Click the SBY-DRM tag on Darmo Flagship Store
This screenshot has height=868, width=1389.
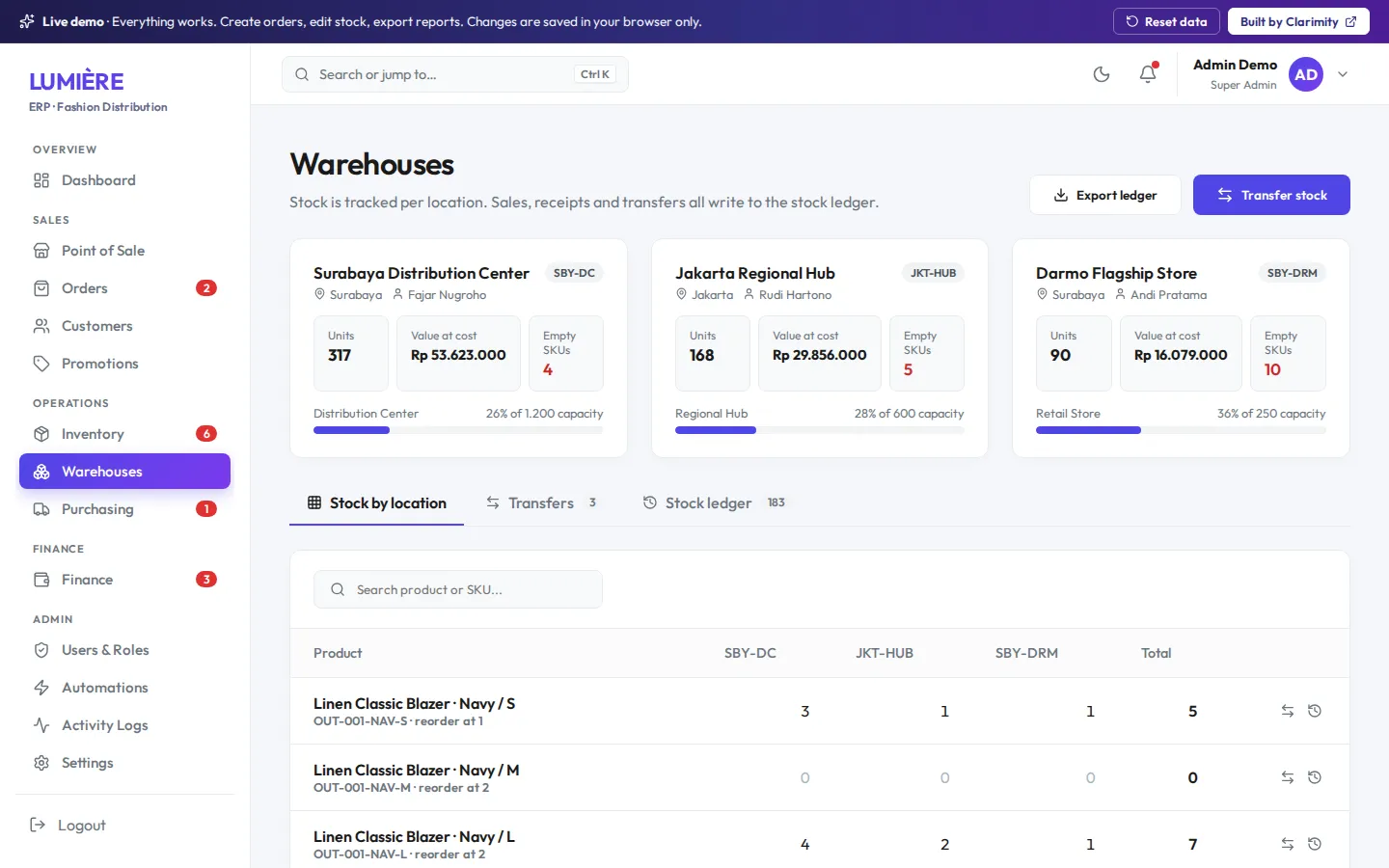pyautogui.click(x=1293, y=273)
